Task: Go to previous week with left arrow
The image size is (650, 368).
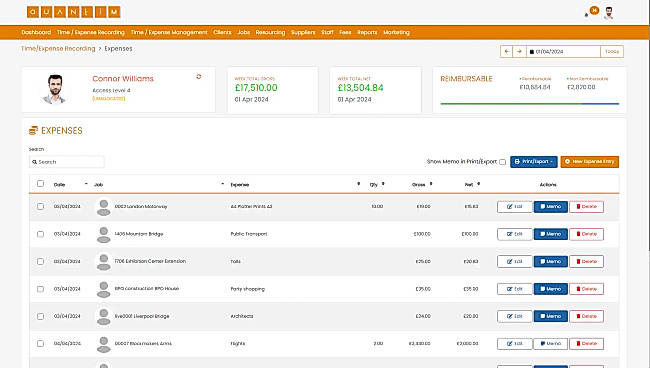Action: tap(506, 51)
